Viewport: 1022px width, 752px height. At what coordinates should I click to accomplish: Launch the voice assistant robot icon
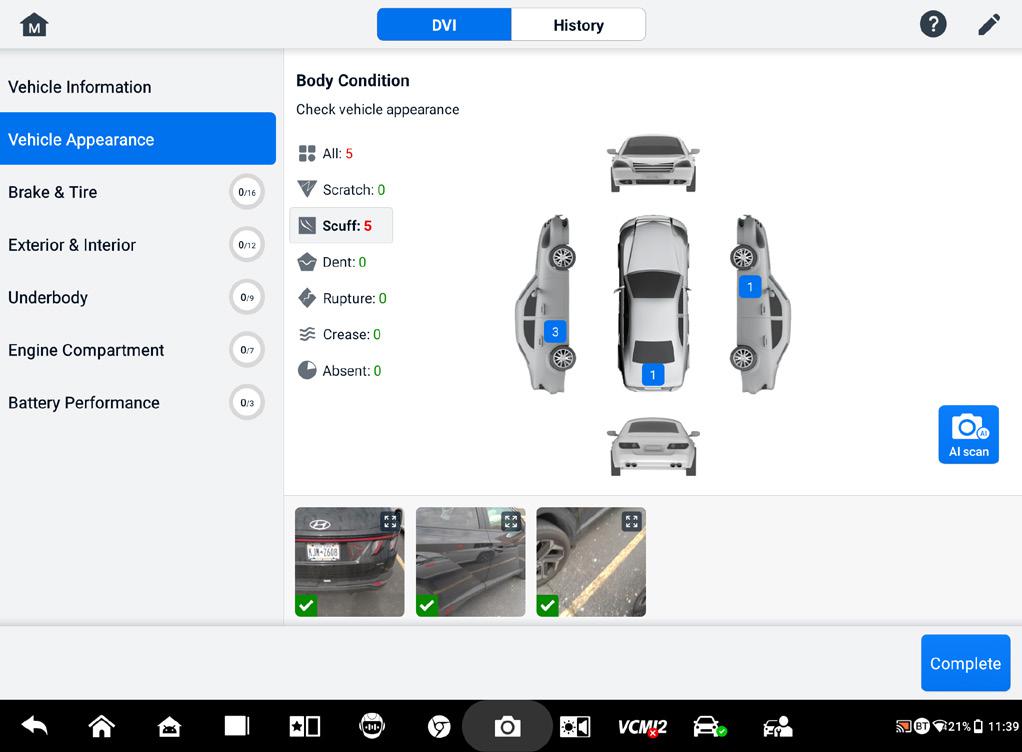(x=372, y=726)
